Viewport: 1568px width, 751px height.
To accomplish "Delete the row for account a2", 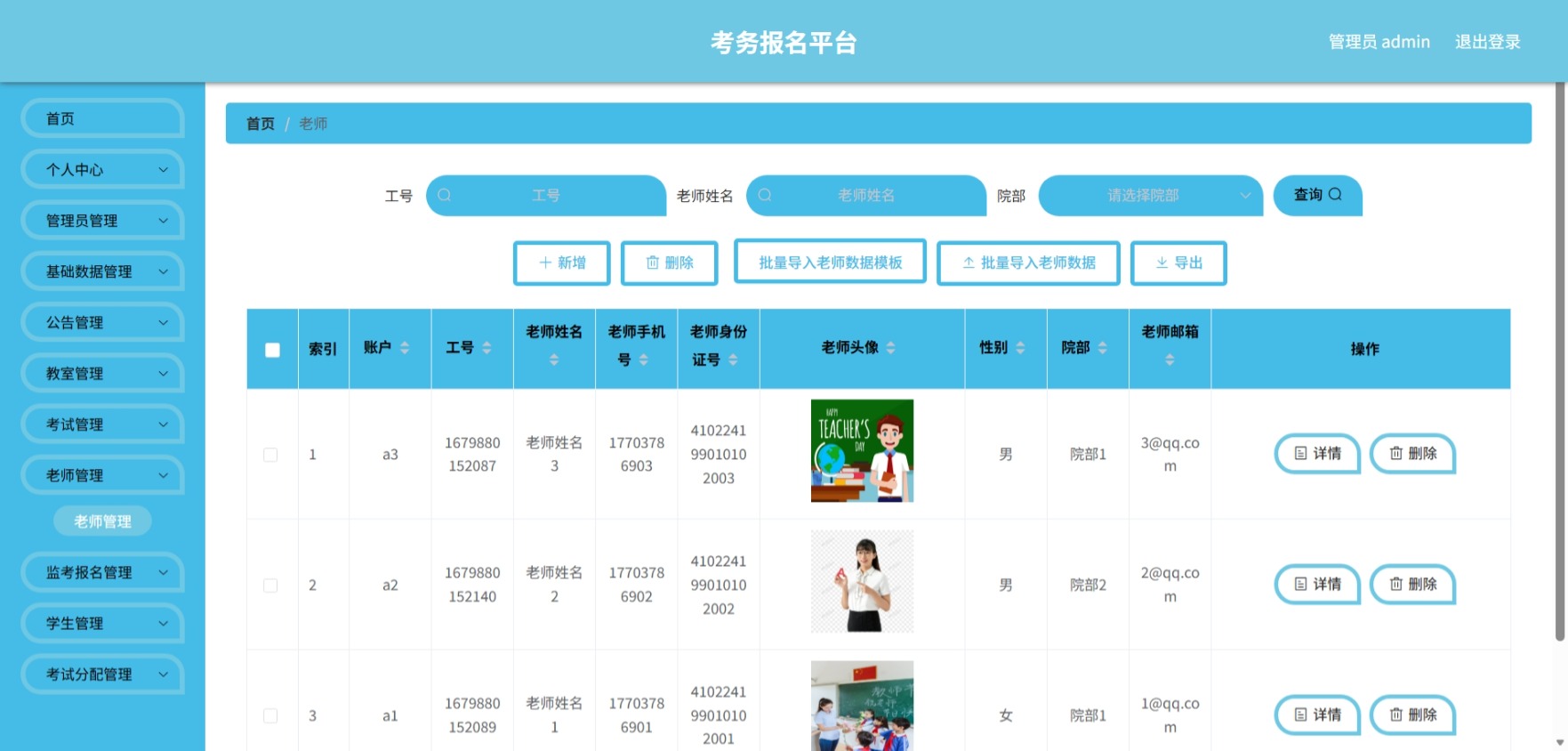I will click(1412, 585).
